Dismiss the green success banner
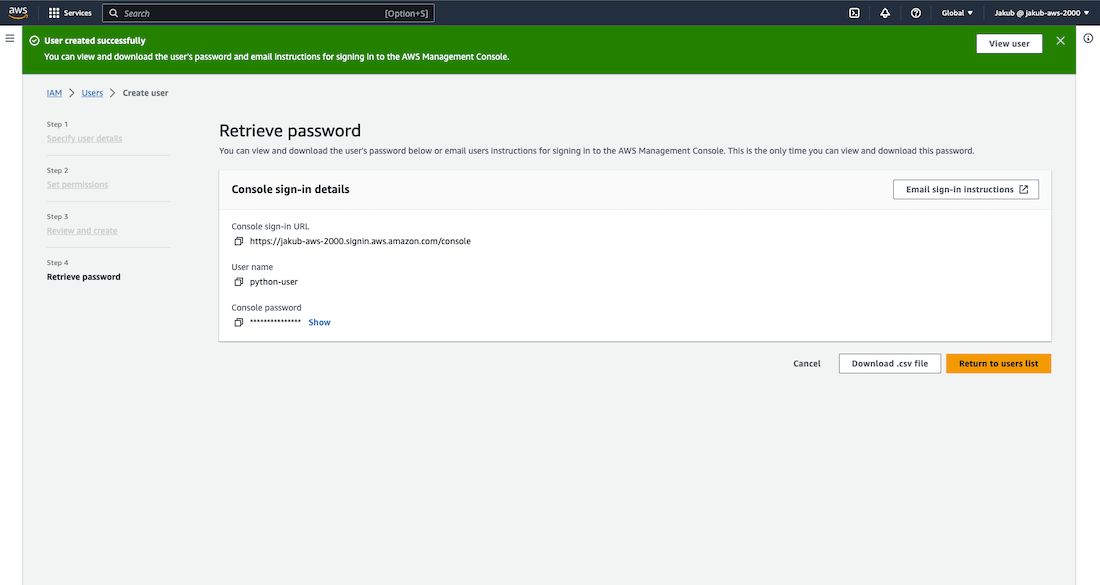 coord(1061,42)
